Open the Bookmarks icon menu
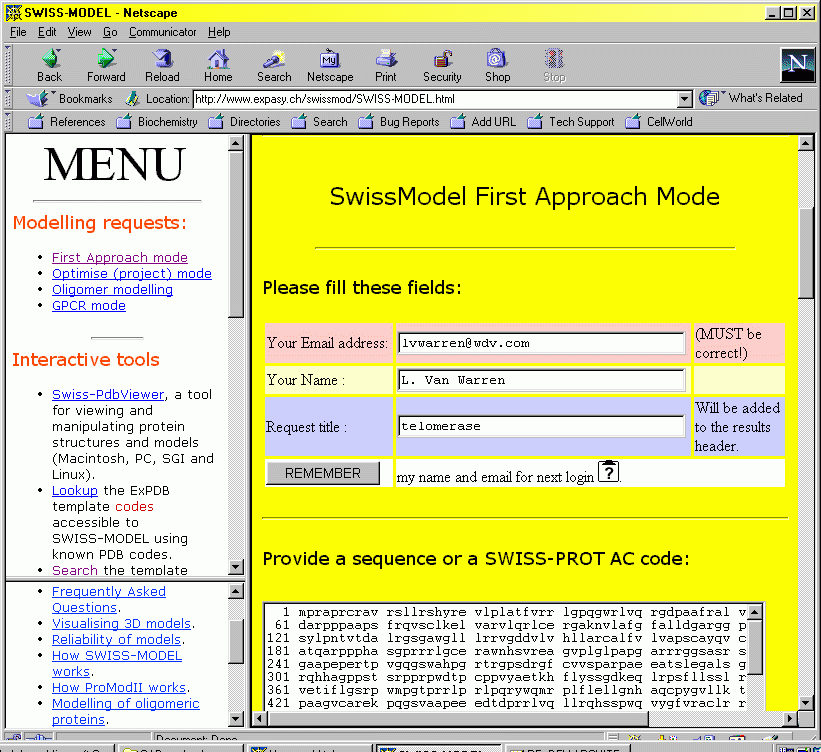This screenshot has width=821, height=752. point(38,98)
